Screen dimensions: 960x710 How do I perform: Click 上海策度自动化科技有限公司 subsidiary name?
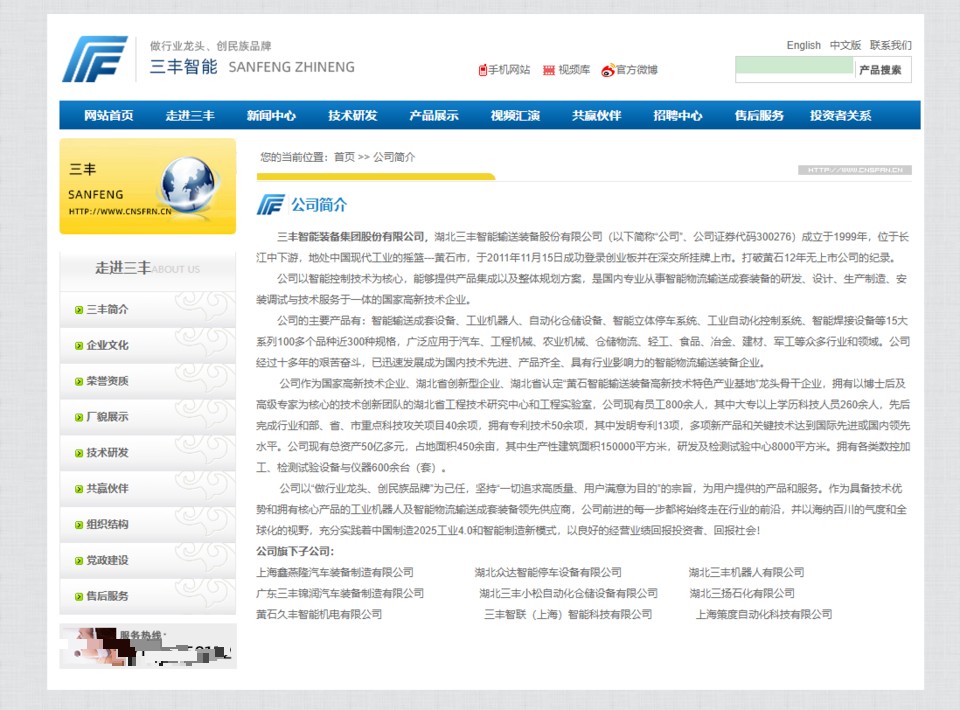coord(763,614)
